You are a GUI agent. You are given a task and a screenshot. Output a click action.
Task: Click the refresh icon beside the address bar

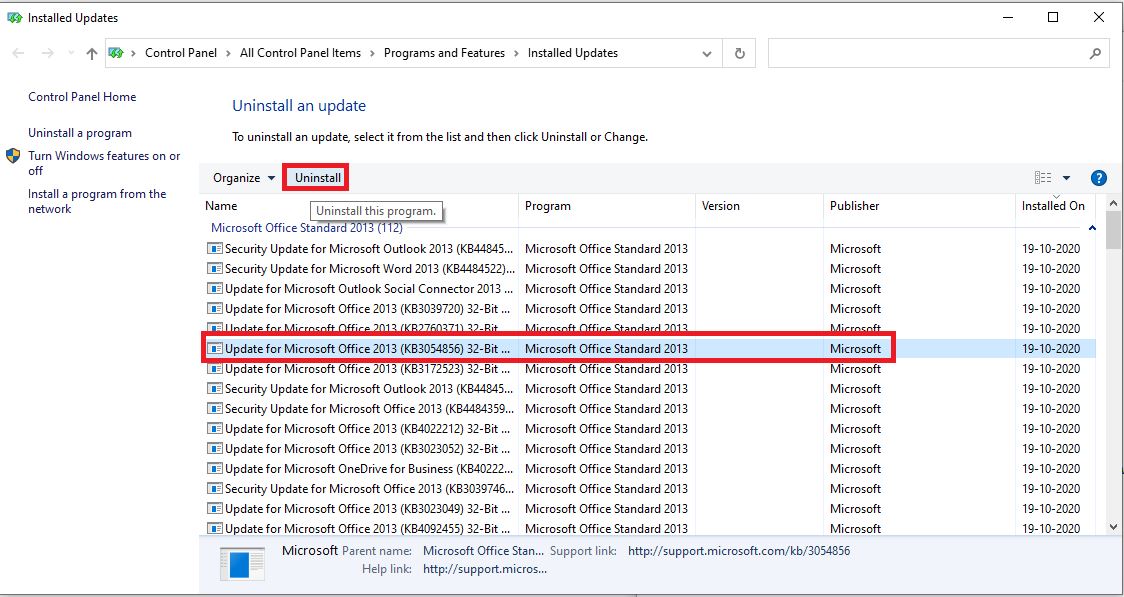tap(738, 52)
